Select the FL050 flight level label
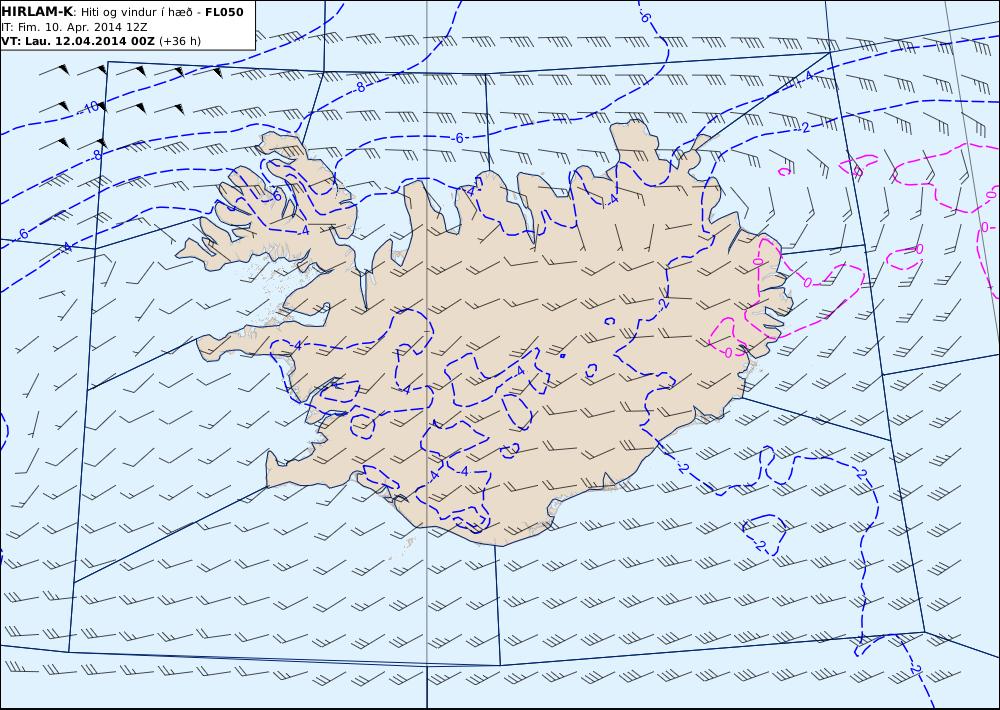This screenshot has width=1000, height=710. click(224, 11)
